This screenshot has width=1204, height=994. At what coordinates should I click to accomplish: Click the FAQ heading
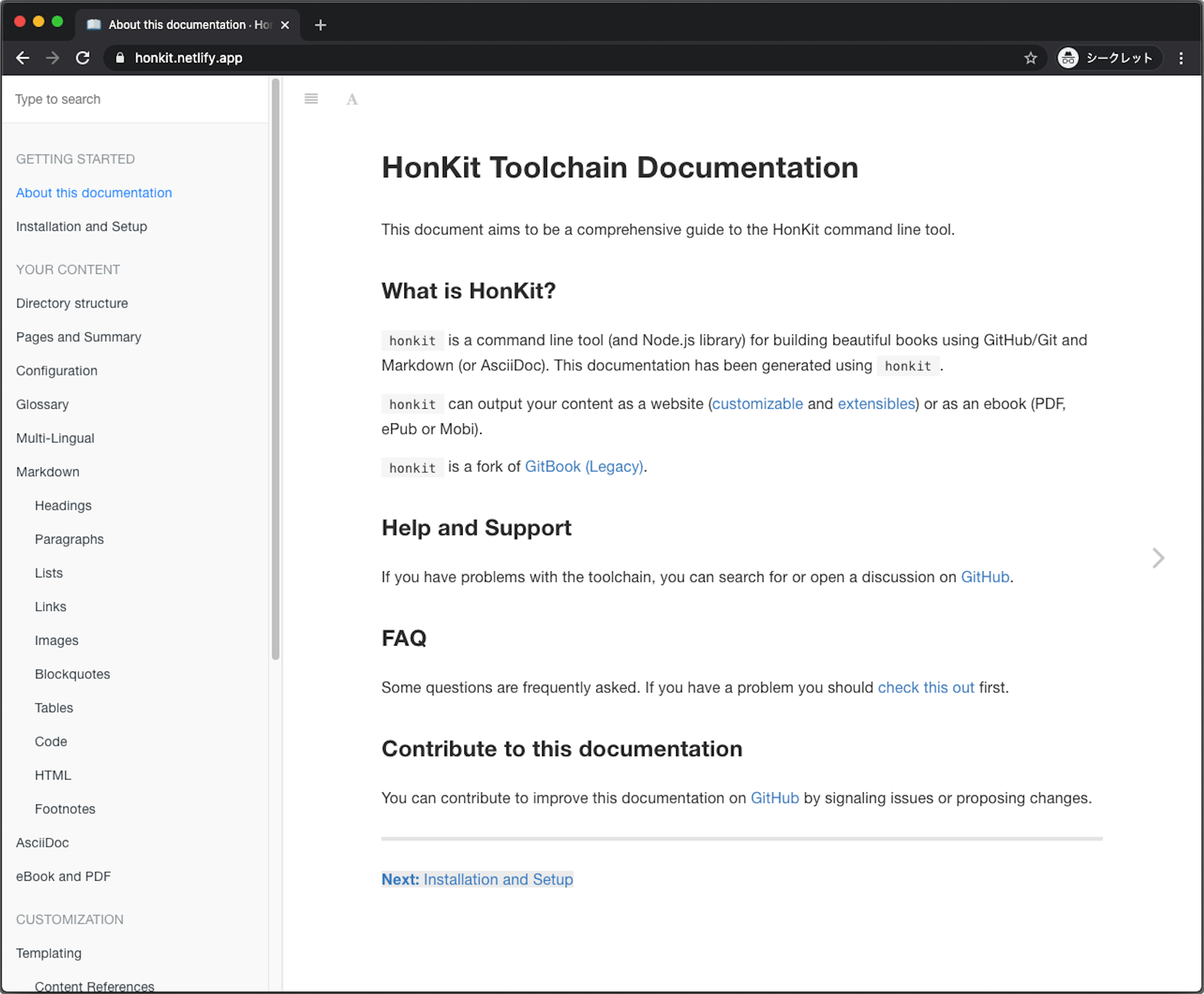(x=404, y=639)
